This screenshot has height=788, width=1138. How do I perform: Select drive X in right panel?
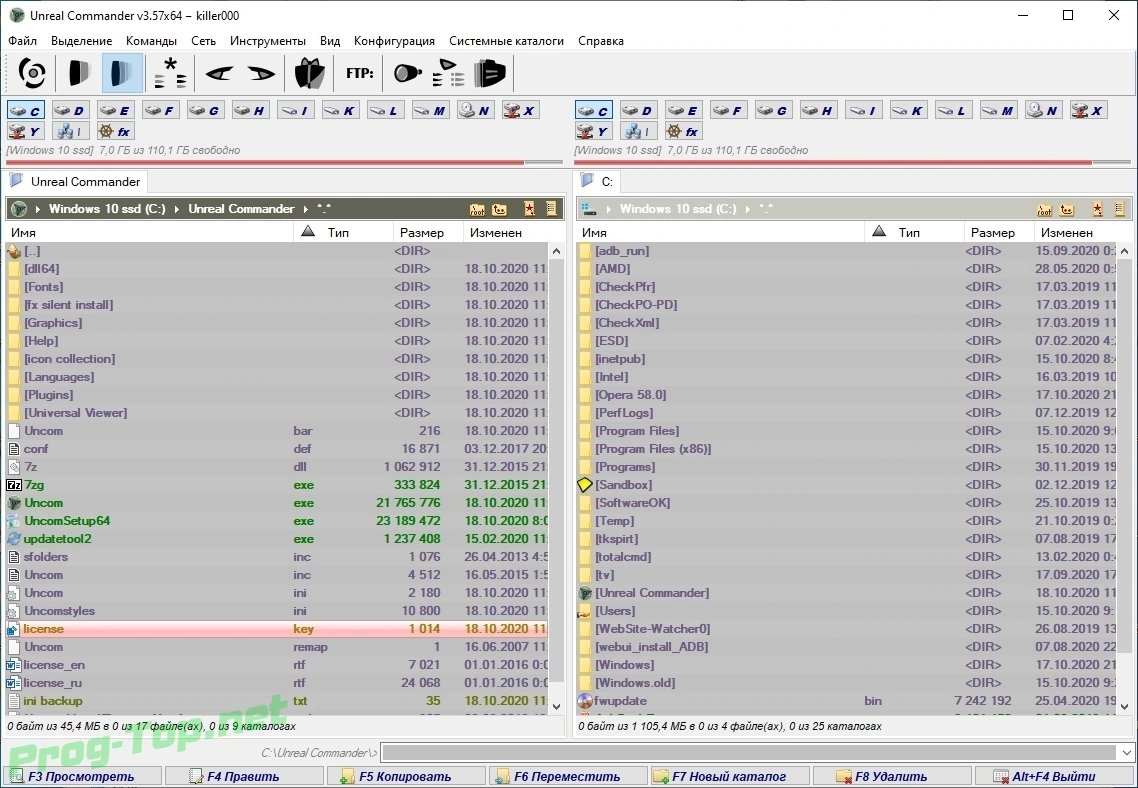pyautogui.click(x=1088, y=110)
